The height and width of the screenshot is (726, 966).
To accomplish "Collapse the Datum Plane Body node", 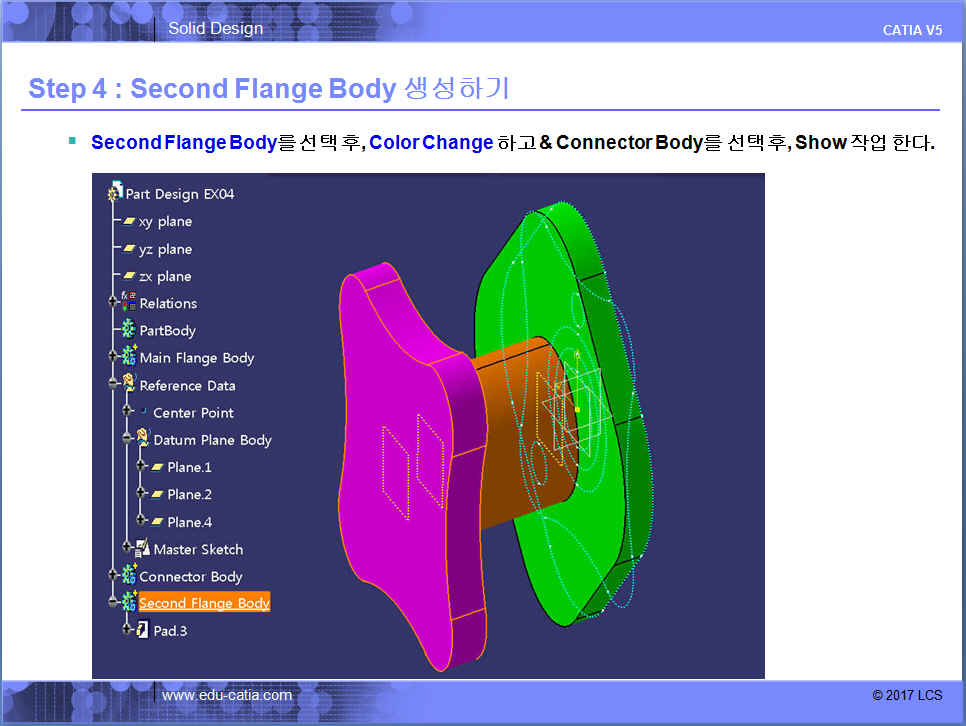I will click(x=127, y=440).
